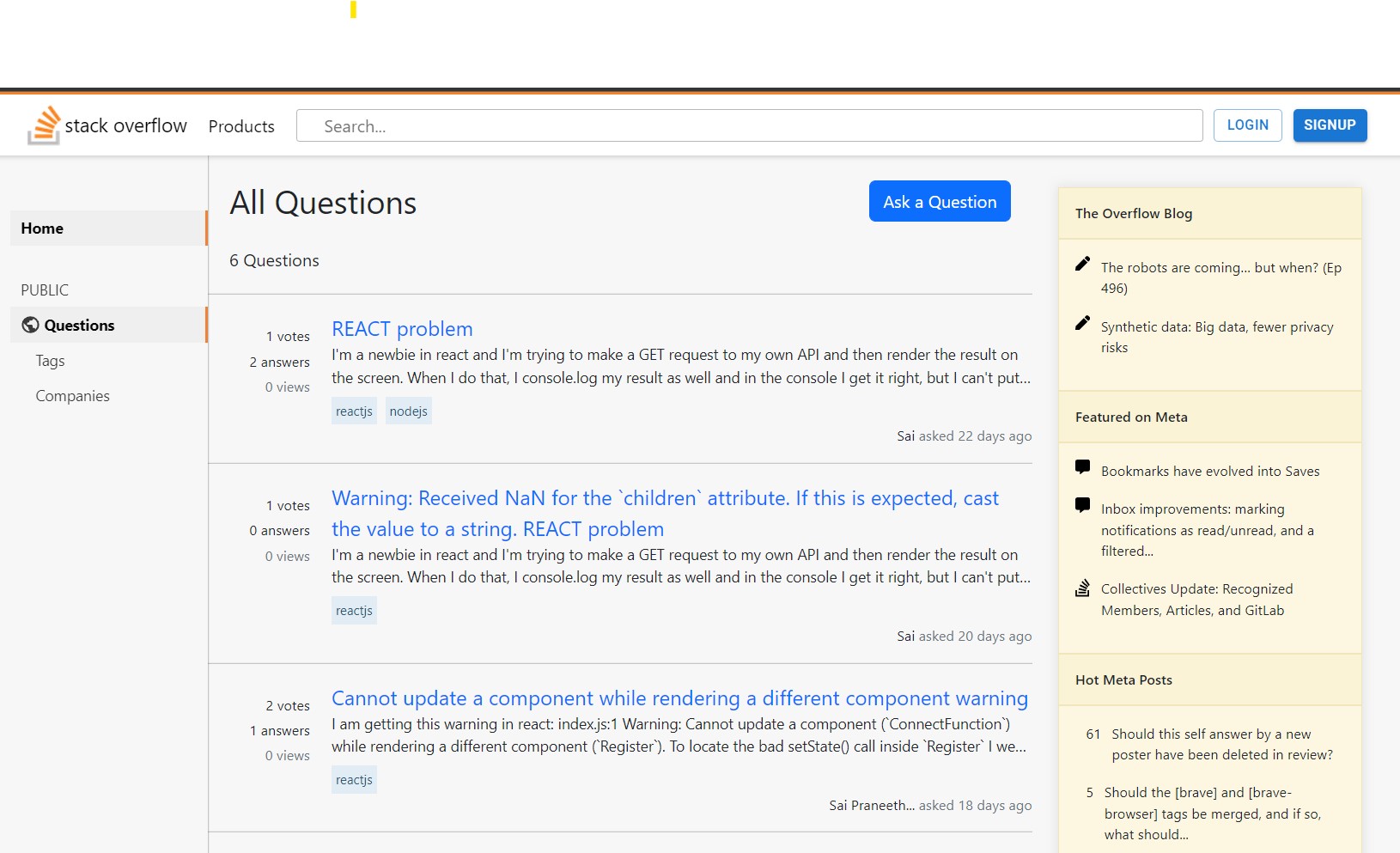Click speech bubble icon beside Bookmarks have evolved
The height and width of the screenshot is (853, 1400).
point(1082,466)
